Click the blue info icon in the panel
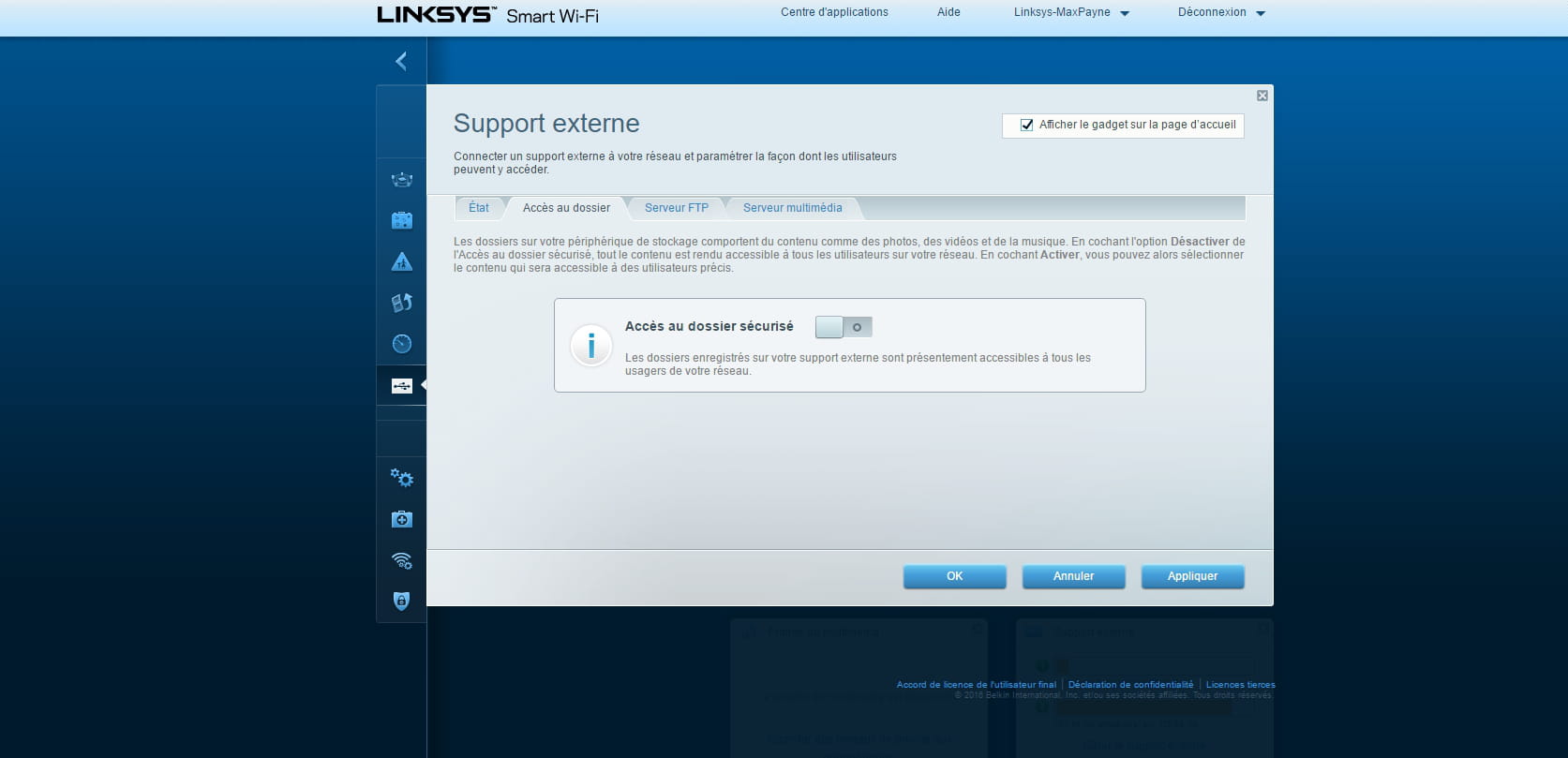 point(591,347)
